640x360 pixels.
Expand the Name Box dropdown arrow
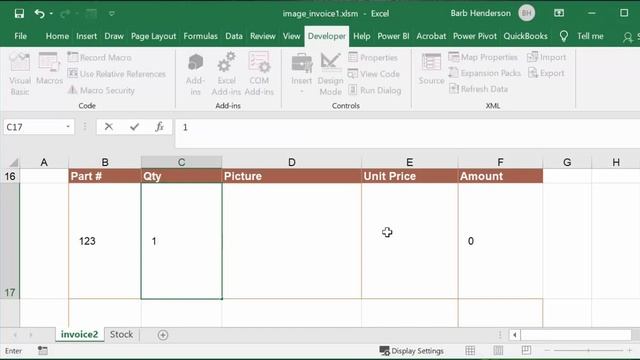pos(68,127)
